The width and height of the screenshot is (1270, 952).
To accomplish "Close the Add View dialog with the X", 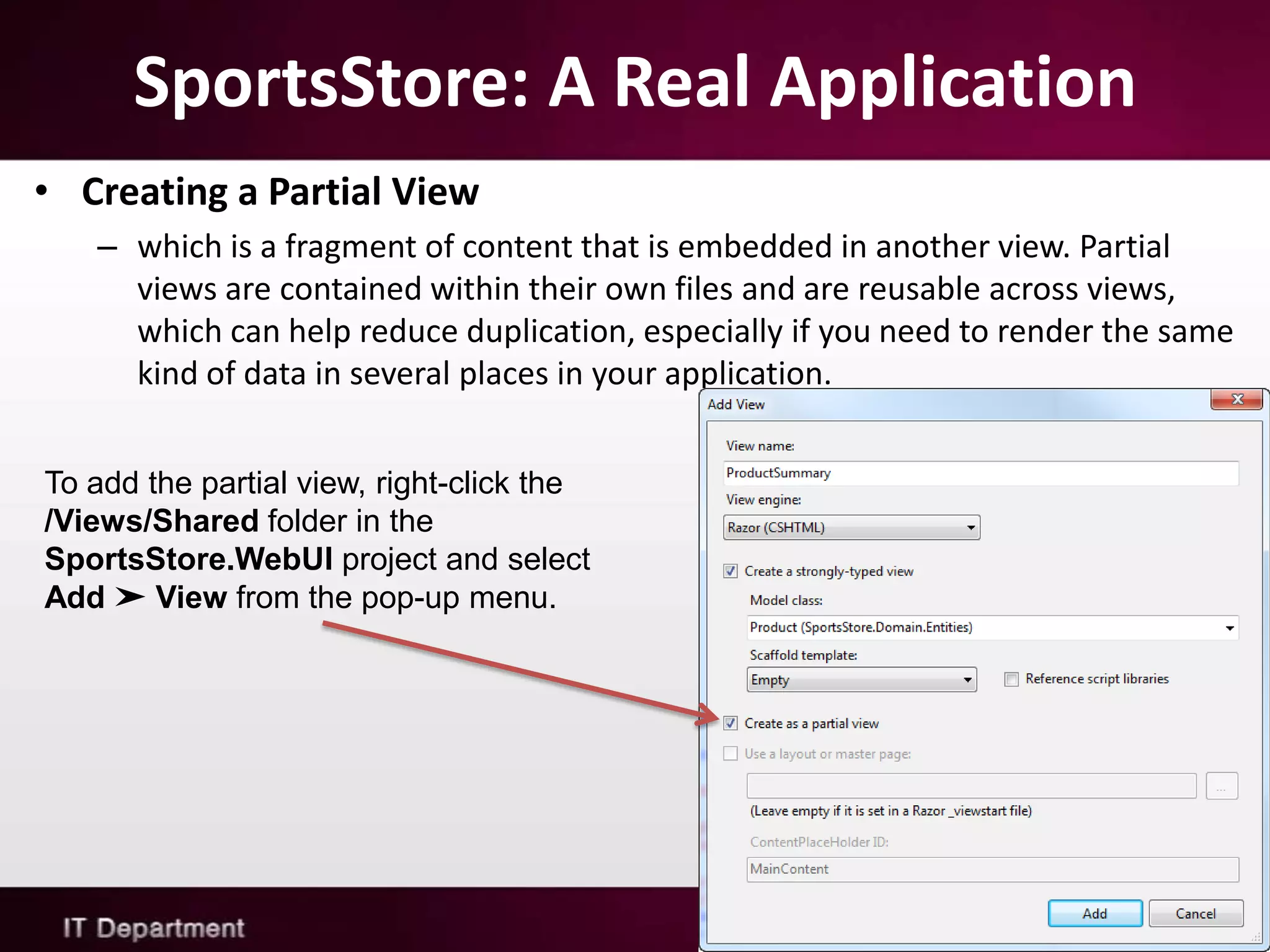I will [1237, 400].
